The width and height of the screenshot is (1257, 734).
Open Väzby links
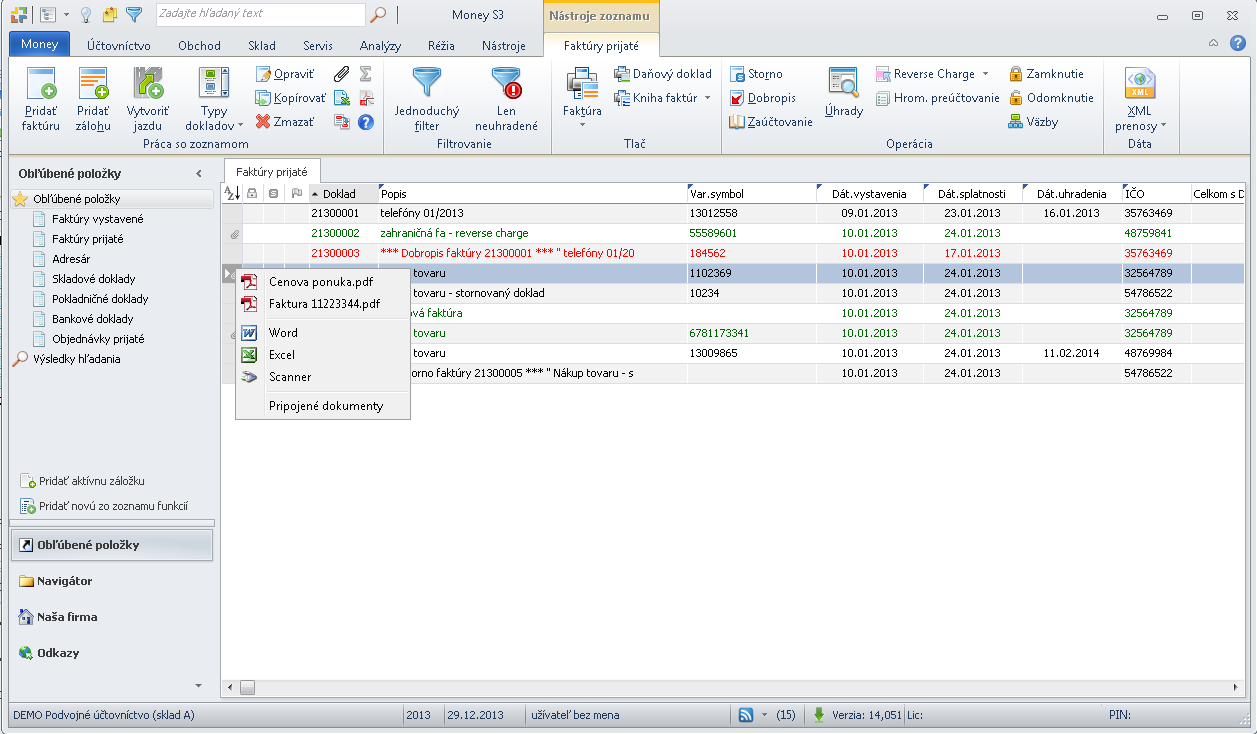[x=1034, y=122]
